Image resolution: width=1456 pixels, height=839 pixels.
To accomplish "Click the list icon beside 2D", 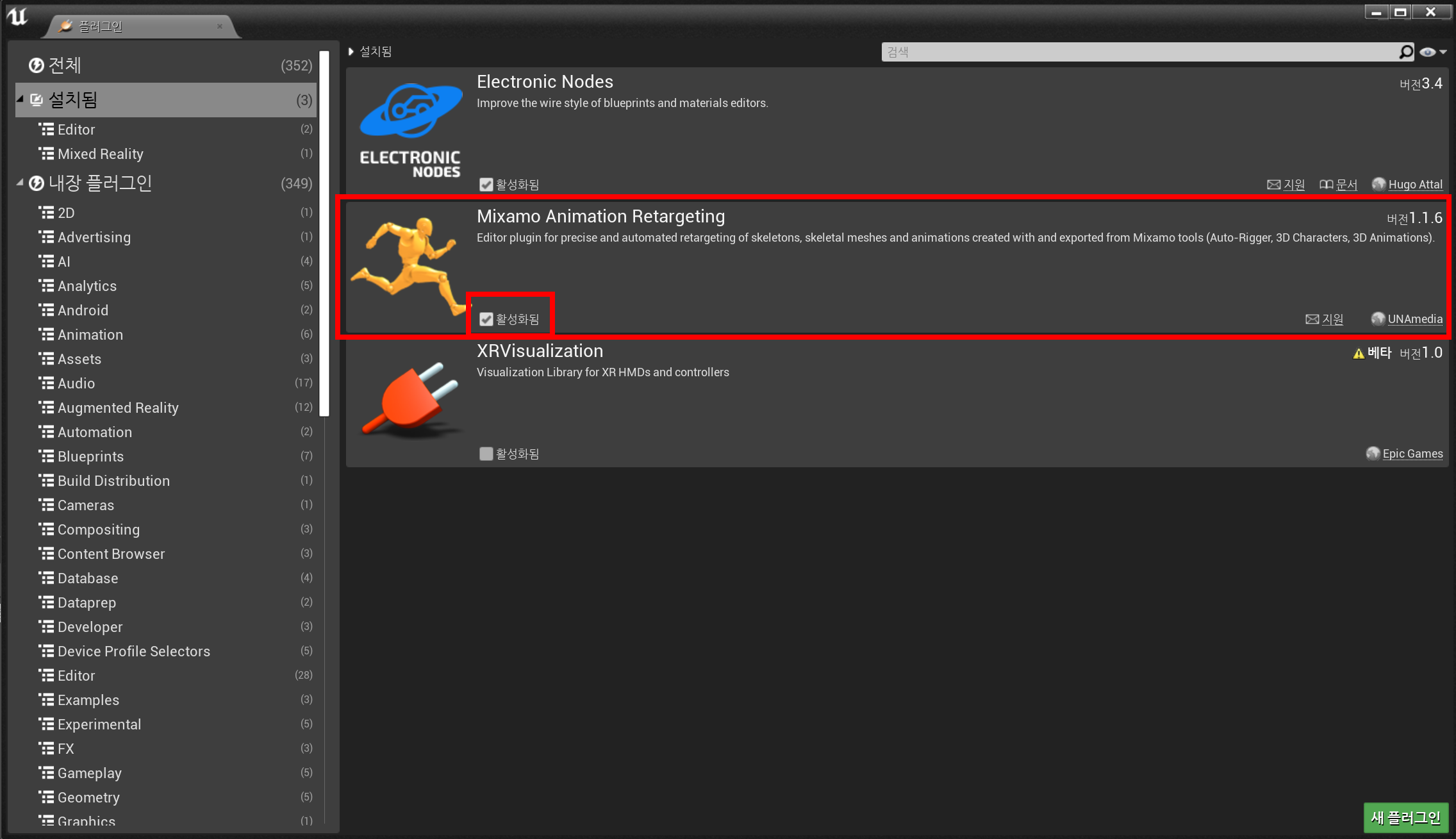I will 46,212.
